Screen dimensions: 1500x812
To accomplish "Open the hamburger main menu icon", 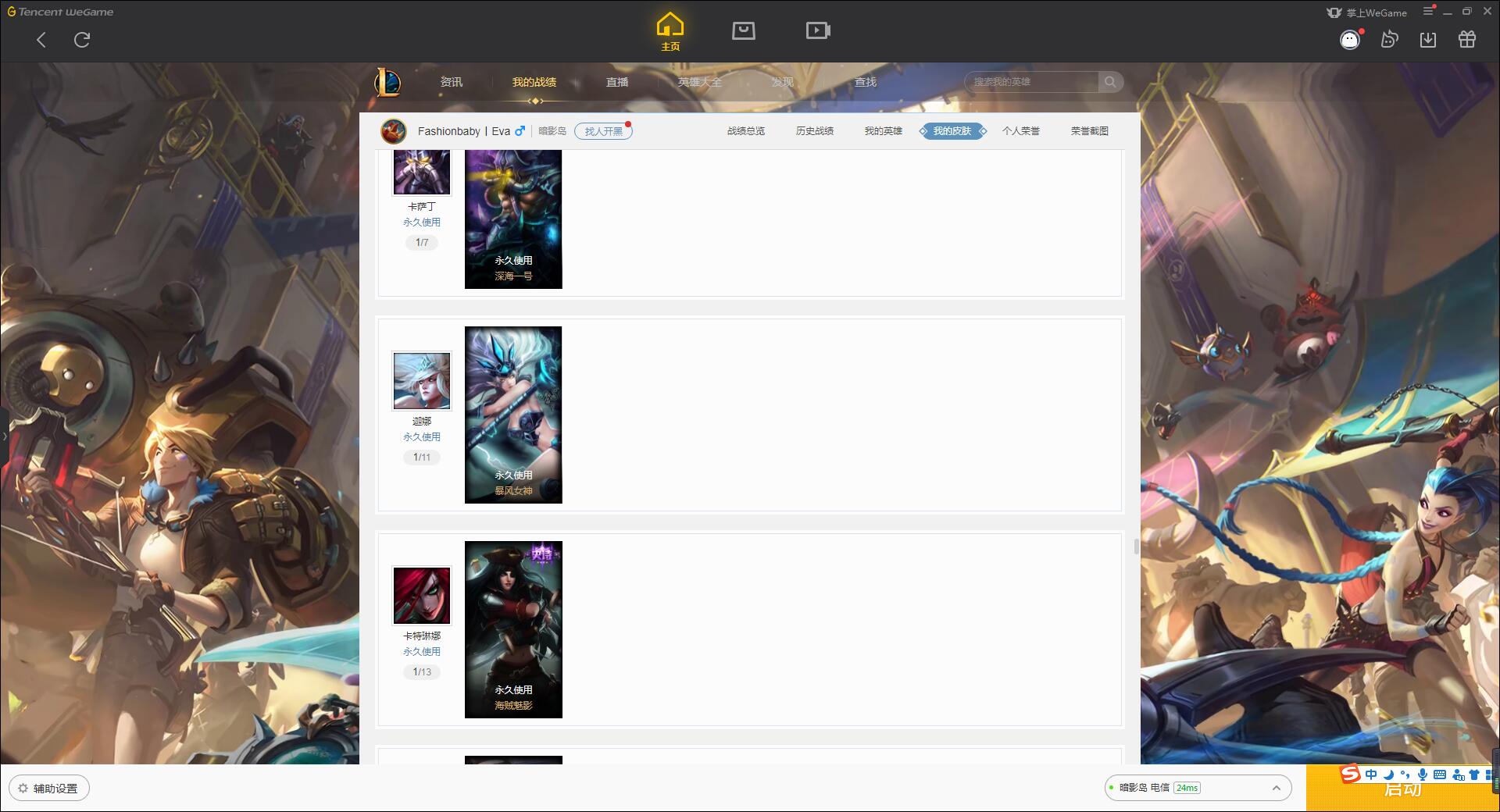I will click(x=1428, y=11).
